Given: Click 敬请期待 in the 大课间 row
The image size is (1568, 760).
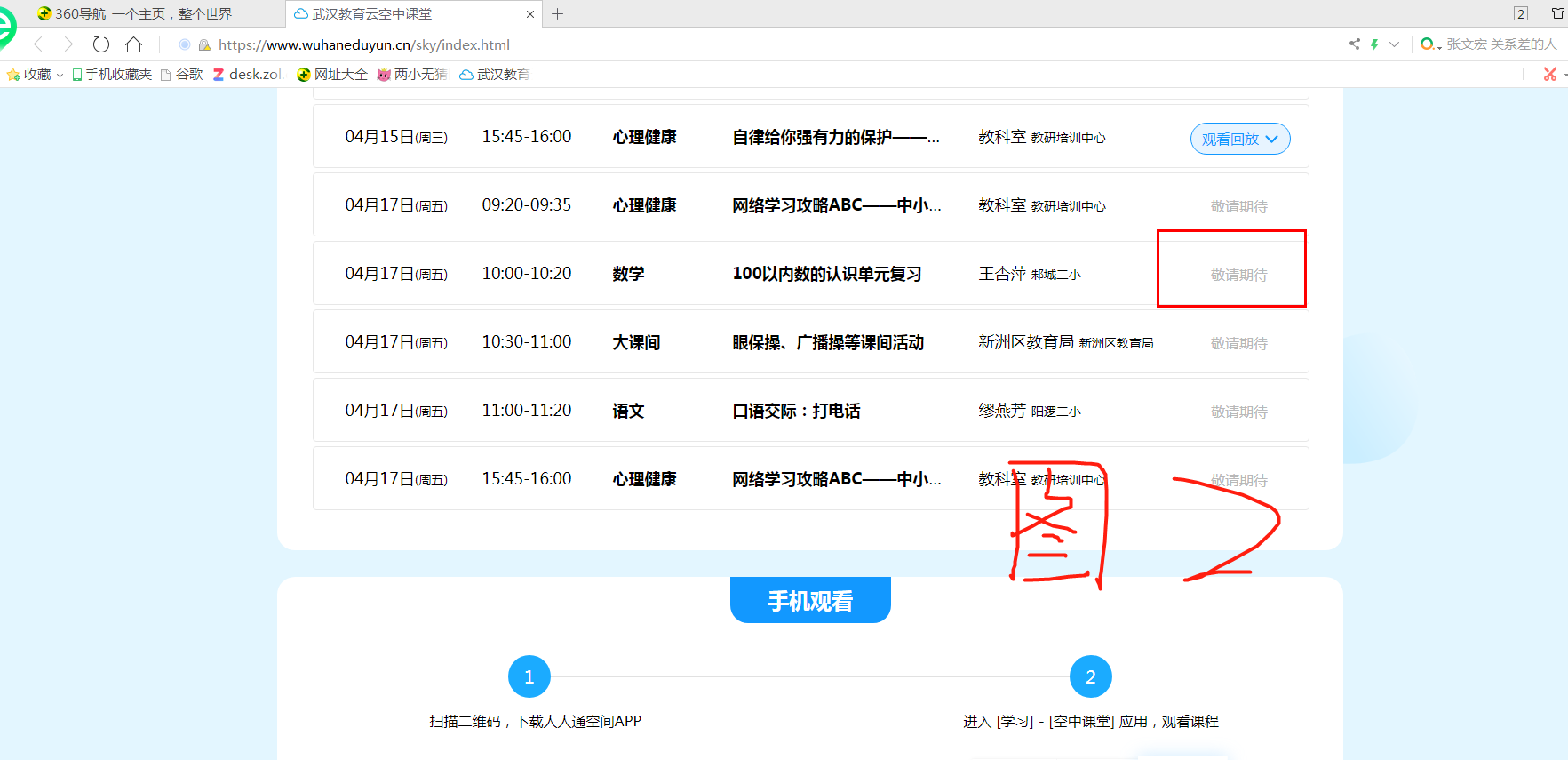Looking at the screenshot, I should pos(1239,343).
